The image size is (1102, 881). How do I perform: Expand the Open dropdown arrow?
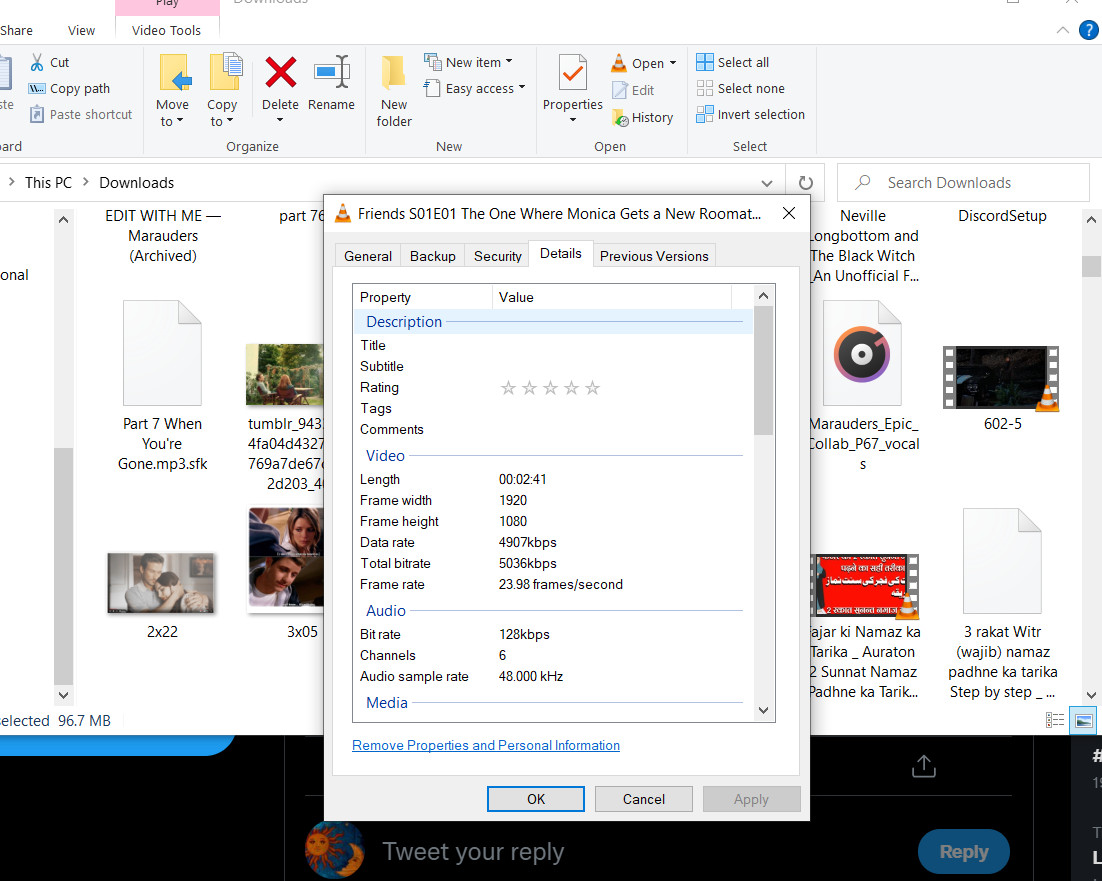coord(673,63)
